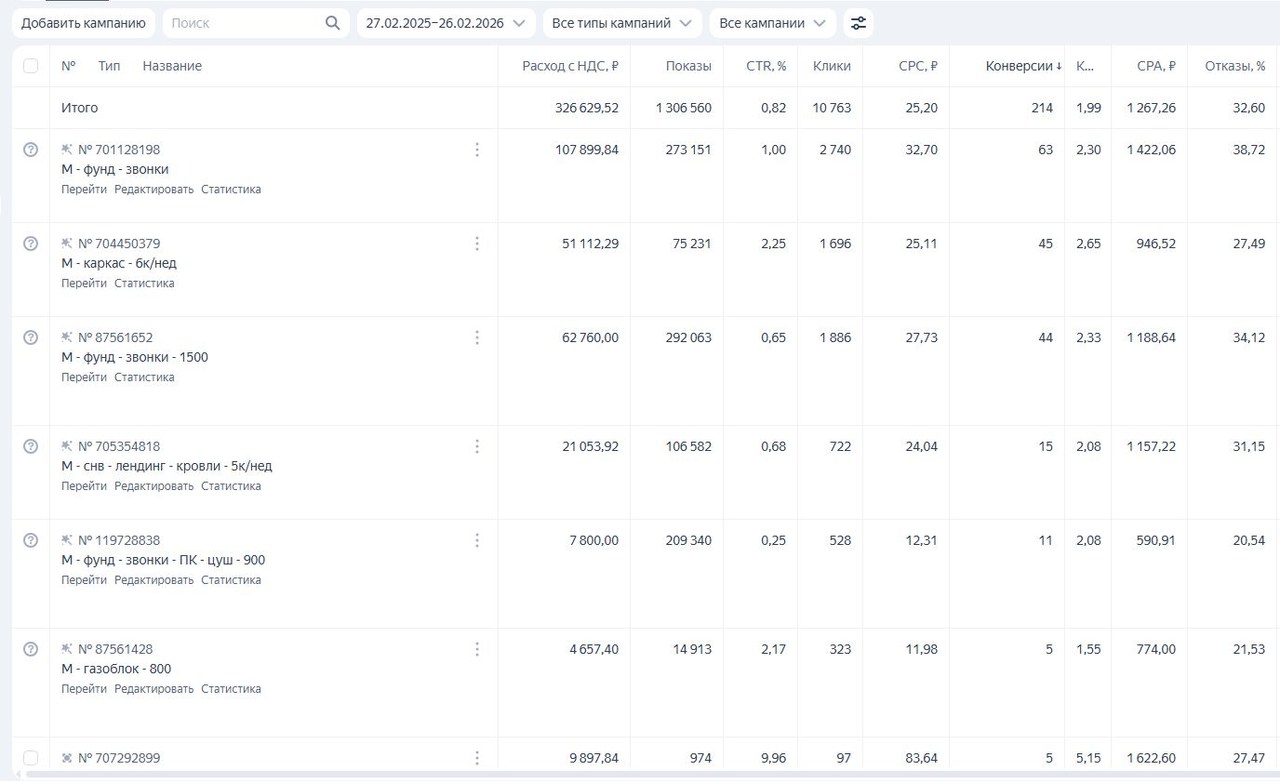Expand the Все типы кампаний dropdown
The image size is (1280, 781).
[x=621, y=23]
